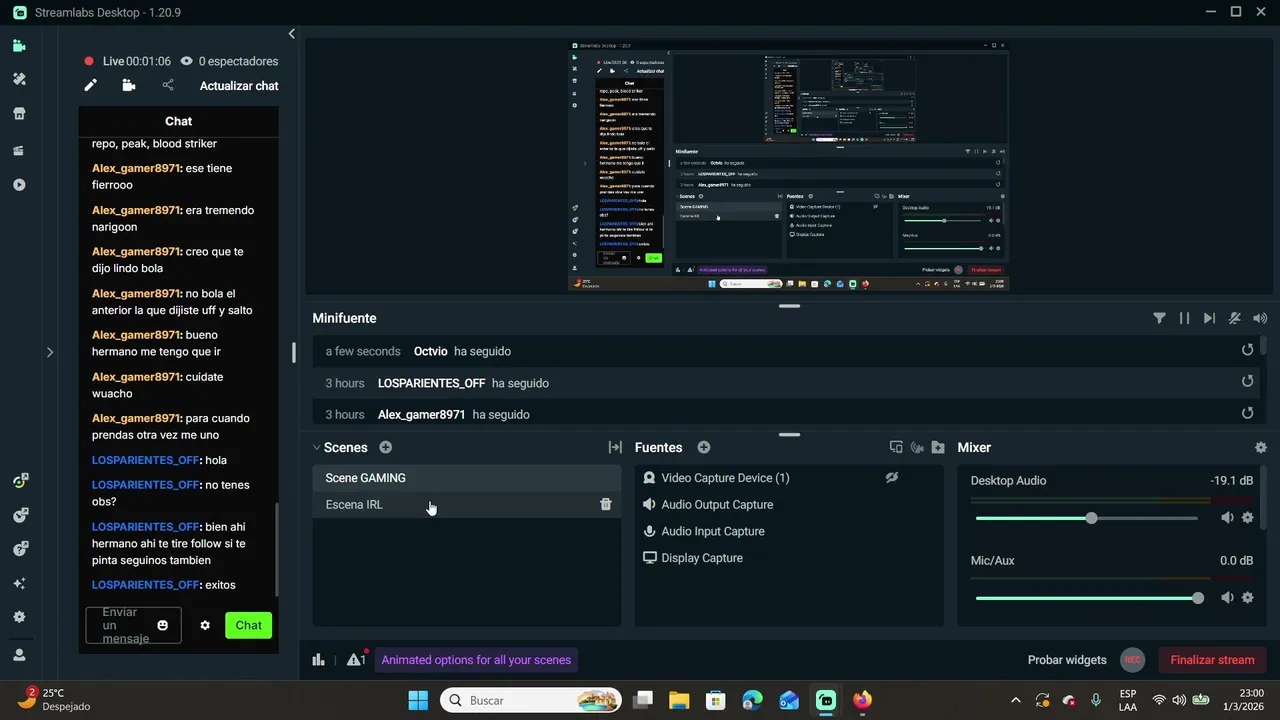Click the taskbar Buscar search box

(532, 700)
